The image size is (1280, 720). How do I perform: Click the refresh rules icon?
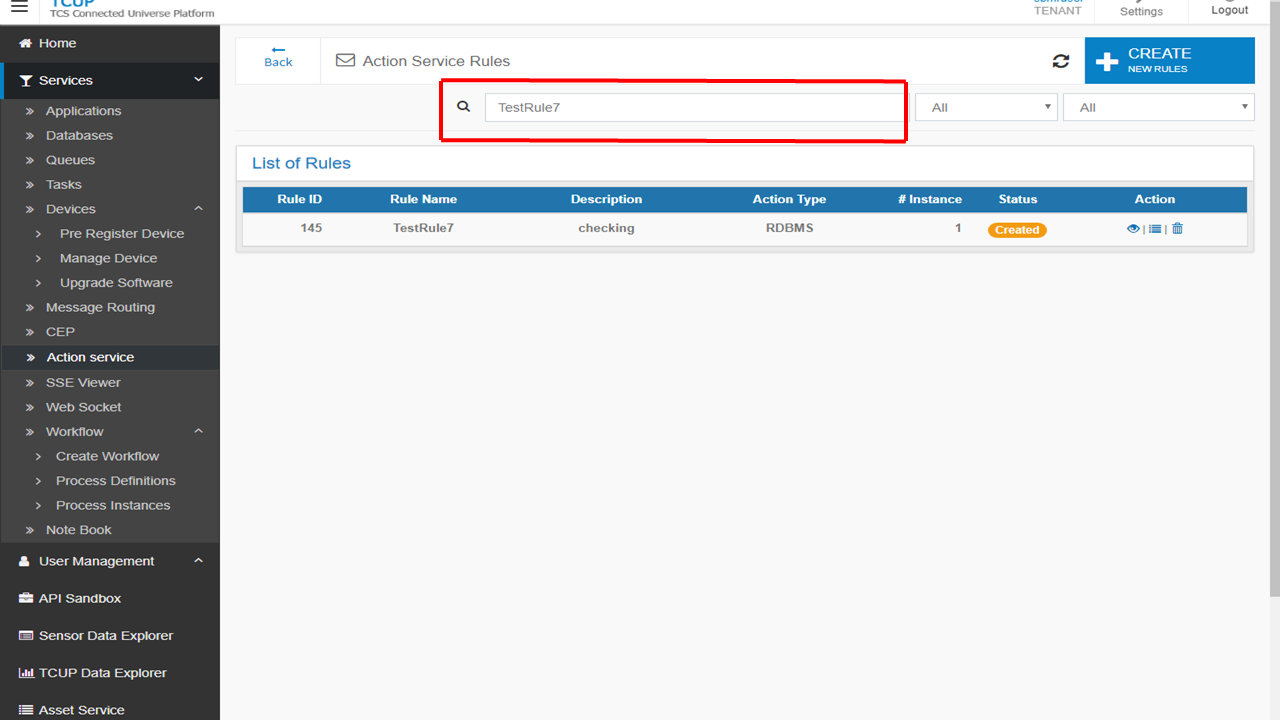point(1061,61)
